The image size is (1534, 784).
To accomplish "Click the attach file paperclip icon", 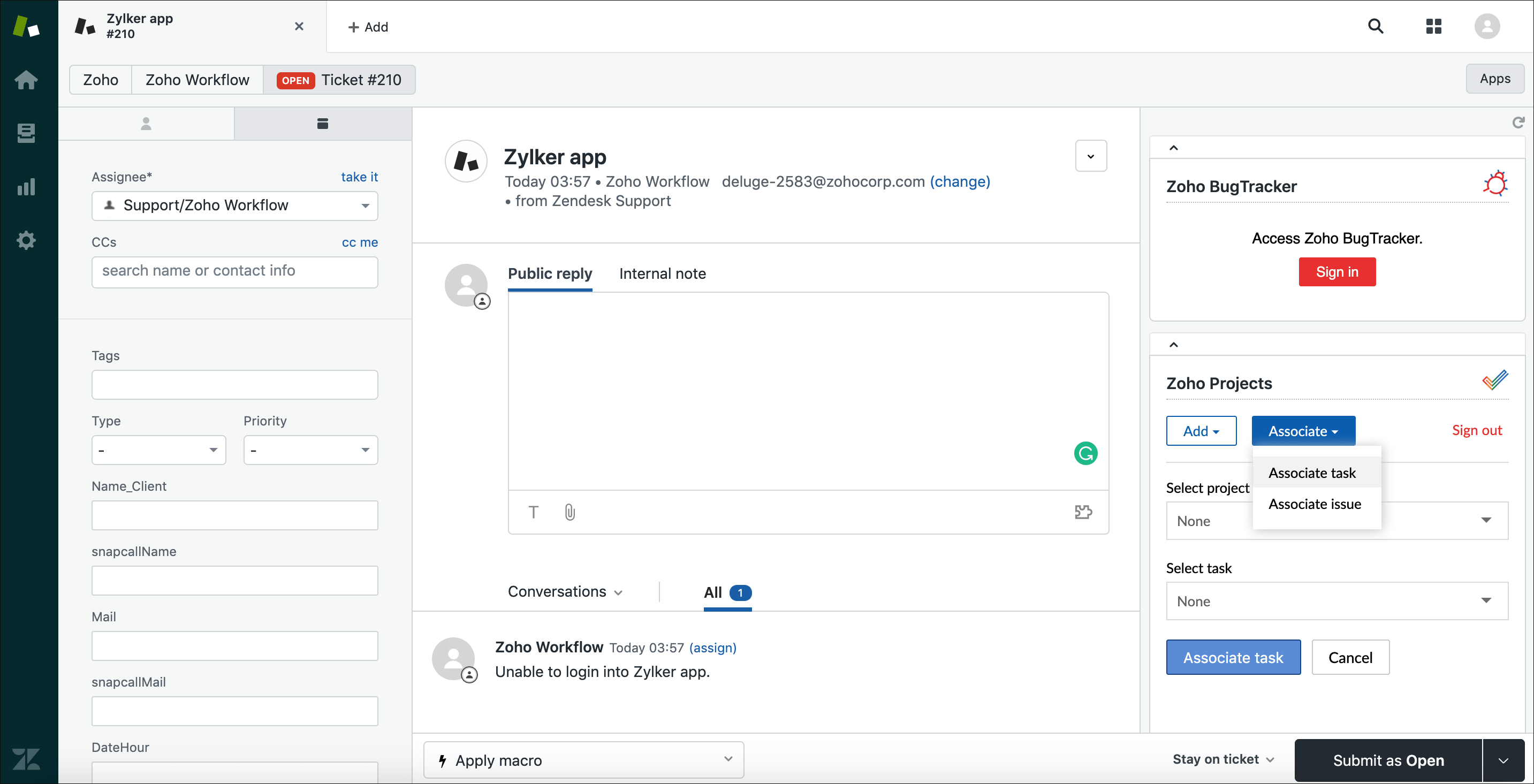I will click(x=569, y=512).
